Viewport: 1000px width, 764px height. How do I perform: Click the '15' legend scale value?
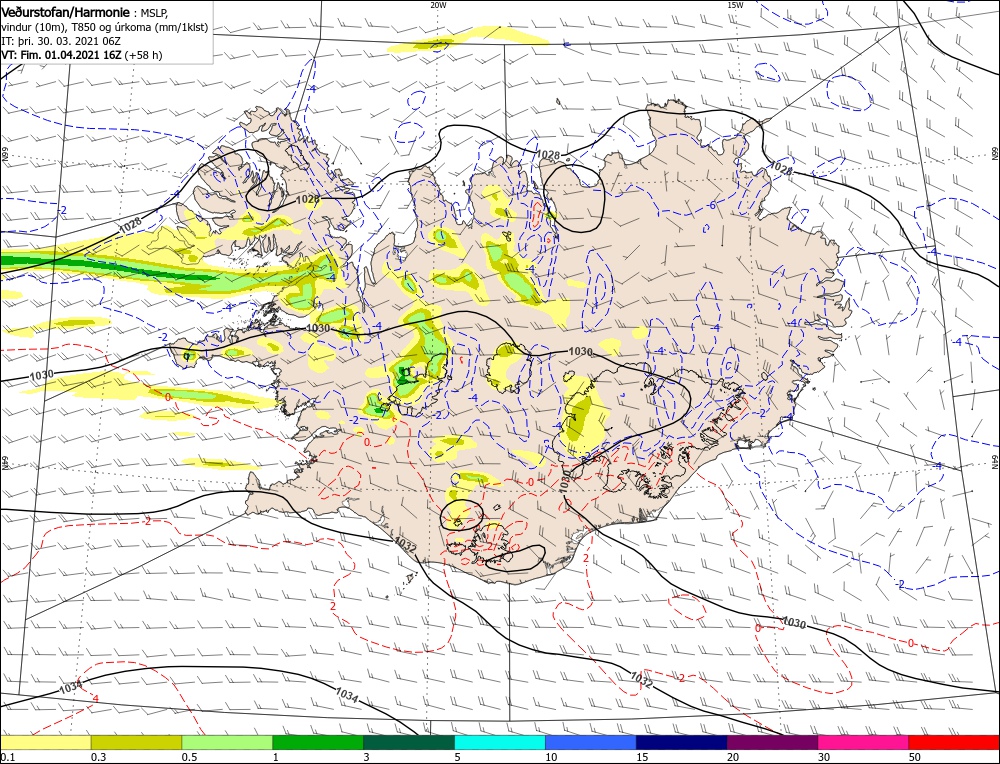(642, 757)
